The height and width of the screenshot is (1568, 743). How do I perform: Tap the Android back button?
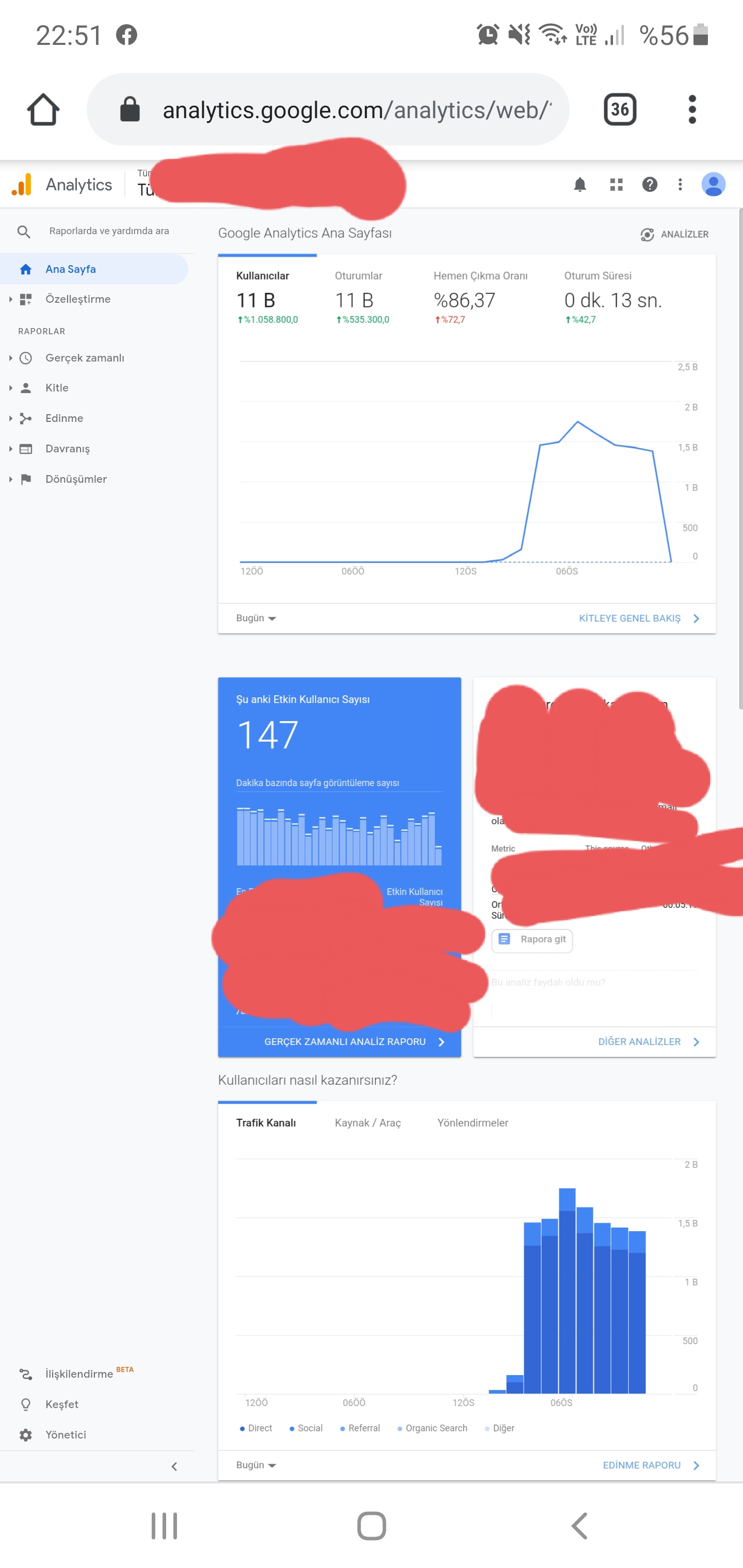pos(579,1525)
